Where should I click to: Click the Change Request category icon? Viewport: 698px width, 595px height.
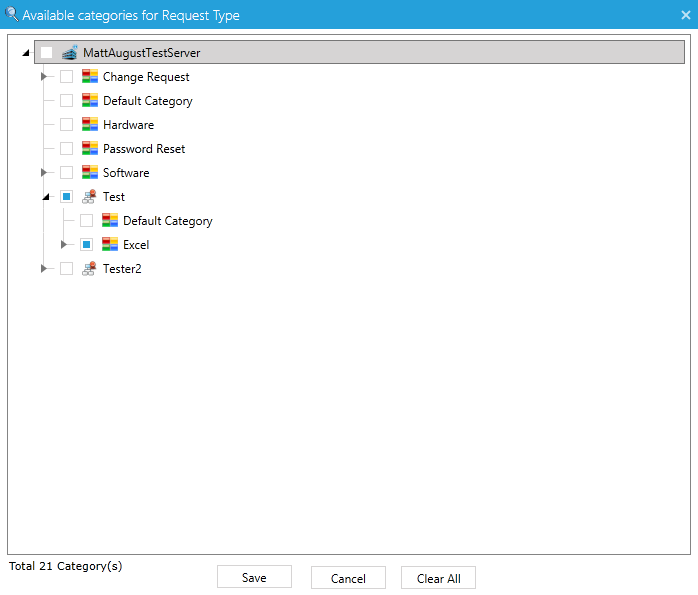pyautogui.click(x=90, y=77)
